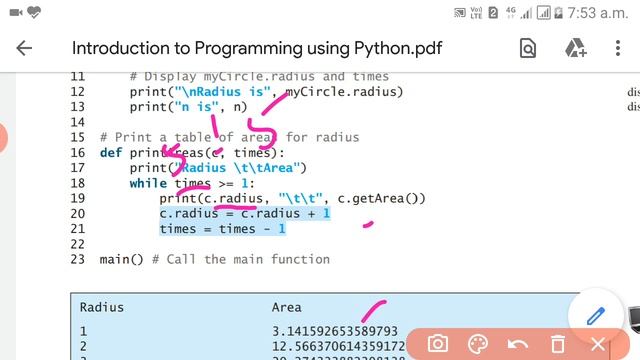The width and height of the screenshot is (640, 360).
Task: Select code line 'times = times - 1'
Action: point(222,229)
